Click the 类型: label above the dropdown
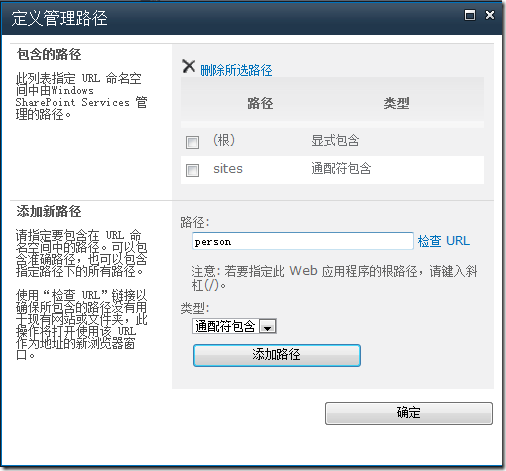506x471 pixels. (195, 308)
